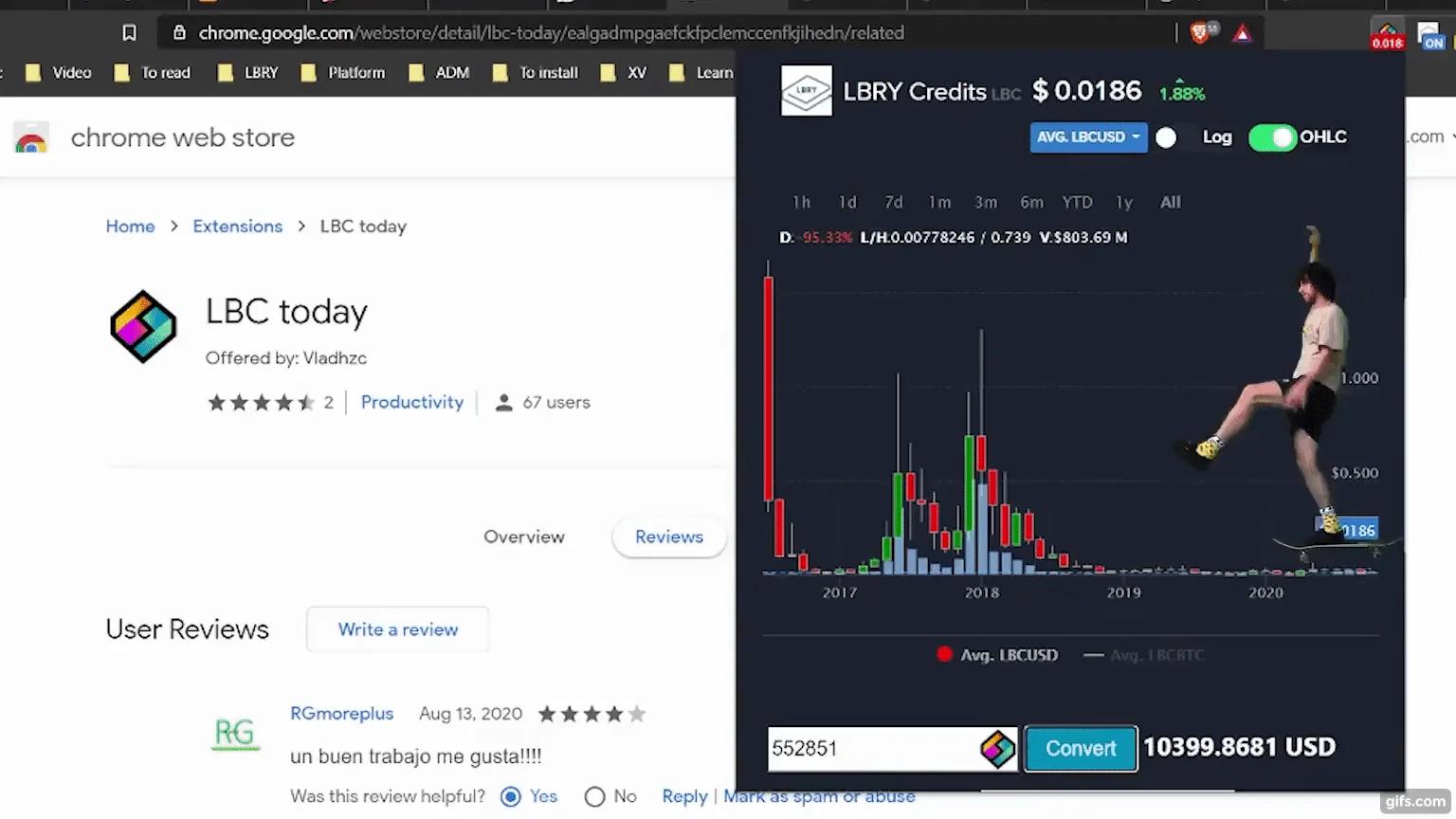
Task: Open the AVG. LBCUSD dropdown
Action: click(1087, 137)
